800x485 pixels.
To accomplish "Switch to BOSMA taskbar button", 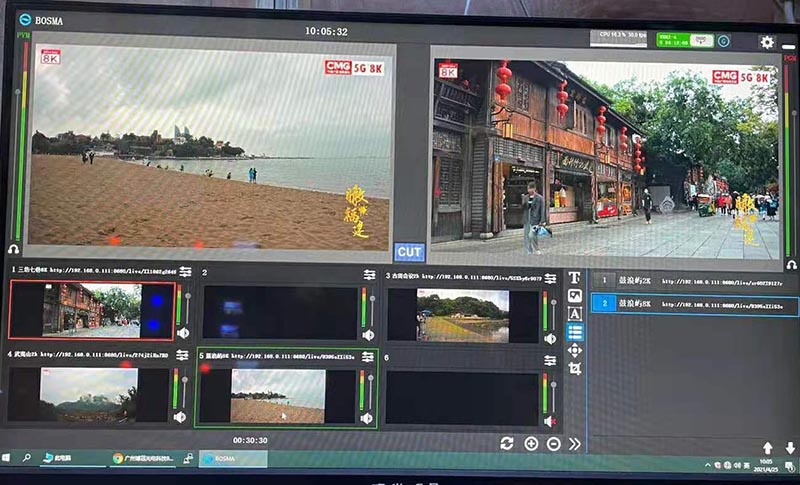I will 233,458.
